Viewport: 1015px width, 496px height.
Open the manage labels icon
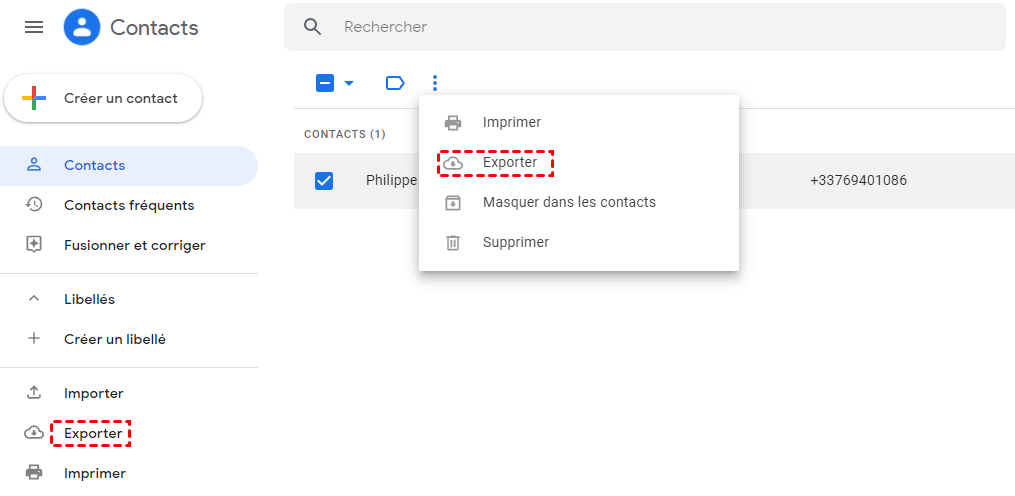395,83
